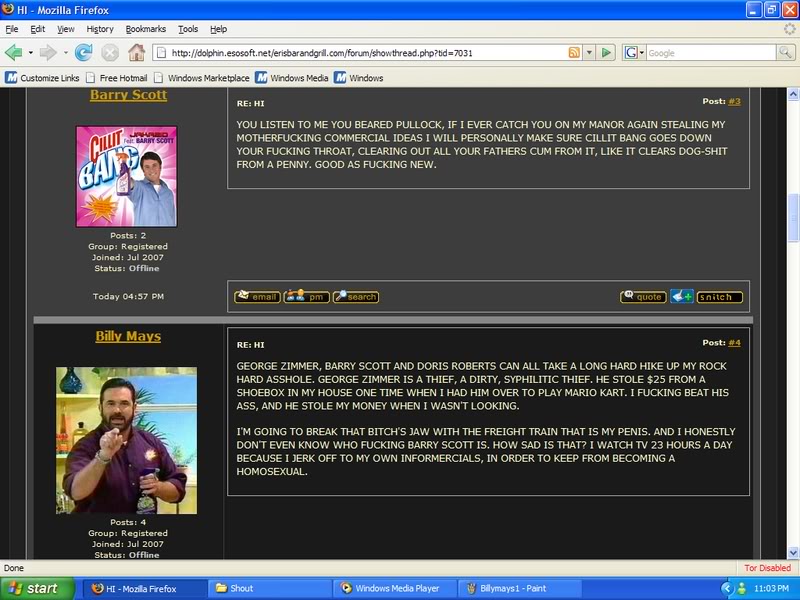Email Barry Scott via email button
The width and height of the screenshot is (800, 600).
click(257, 297)
